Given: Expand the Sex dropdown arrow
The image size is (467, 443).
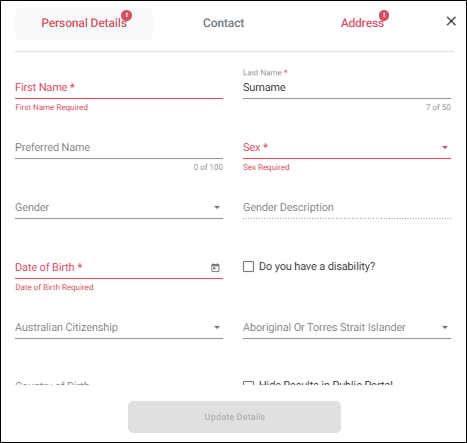Looking at the screenshot, I should coord(445,147).
